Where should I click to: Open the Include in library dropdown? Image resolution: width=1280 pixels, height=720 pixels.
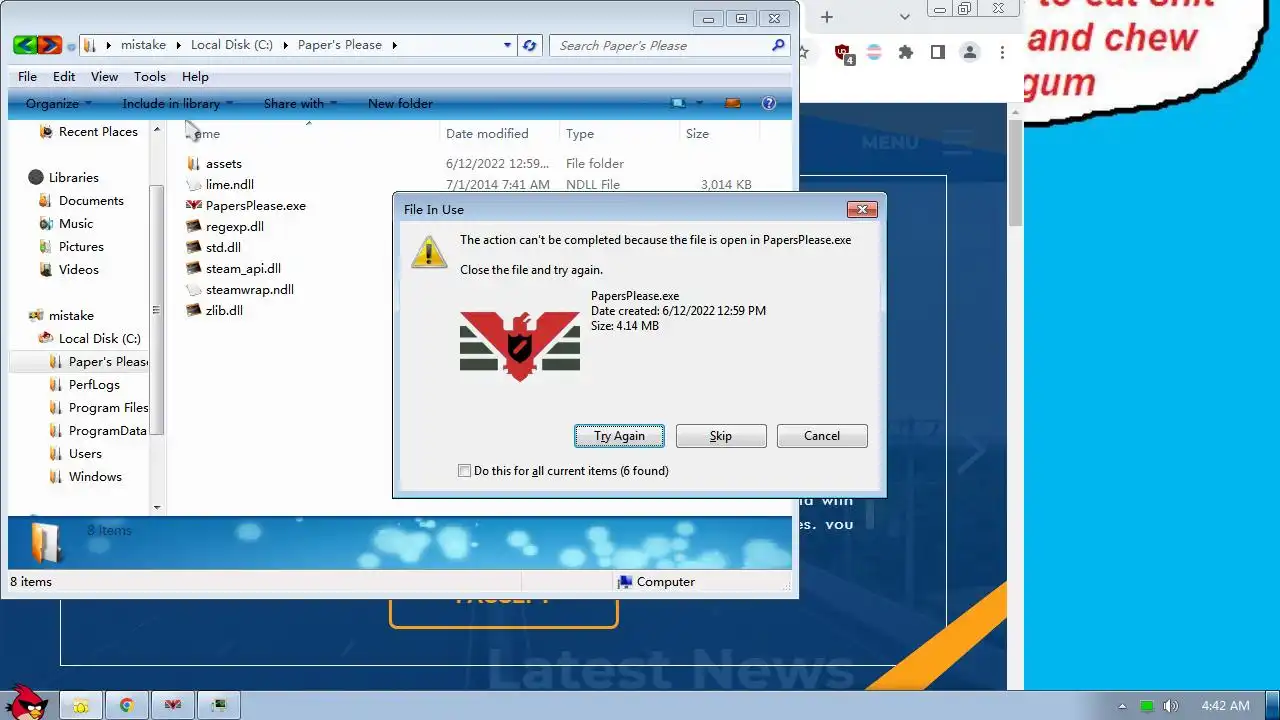tap(178, 103)
